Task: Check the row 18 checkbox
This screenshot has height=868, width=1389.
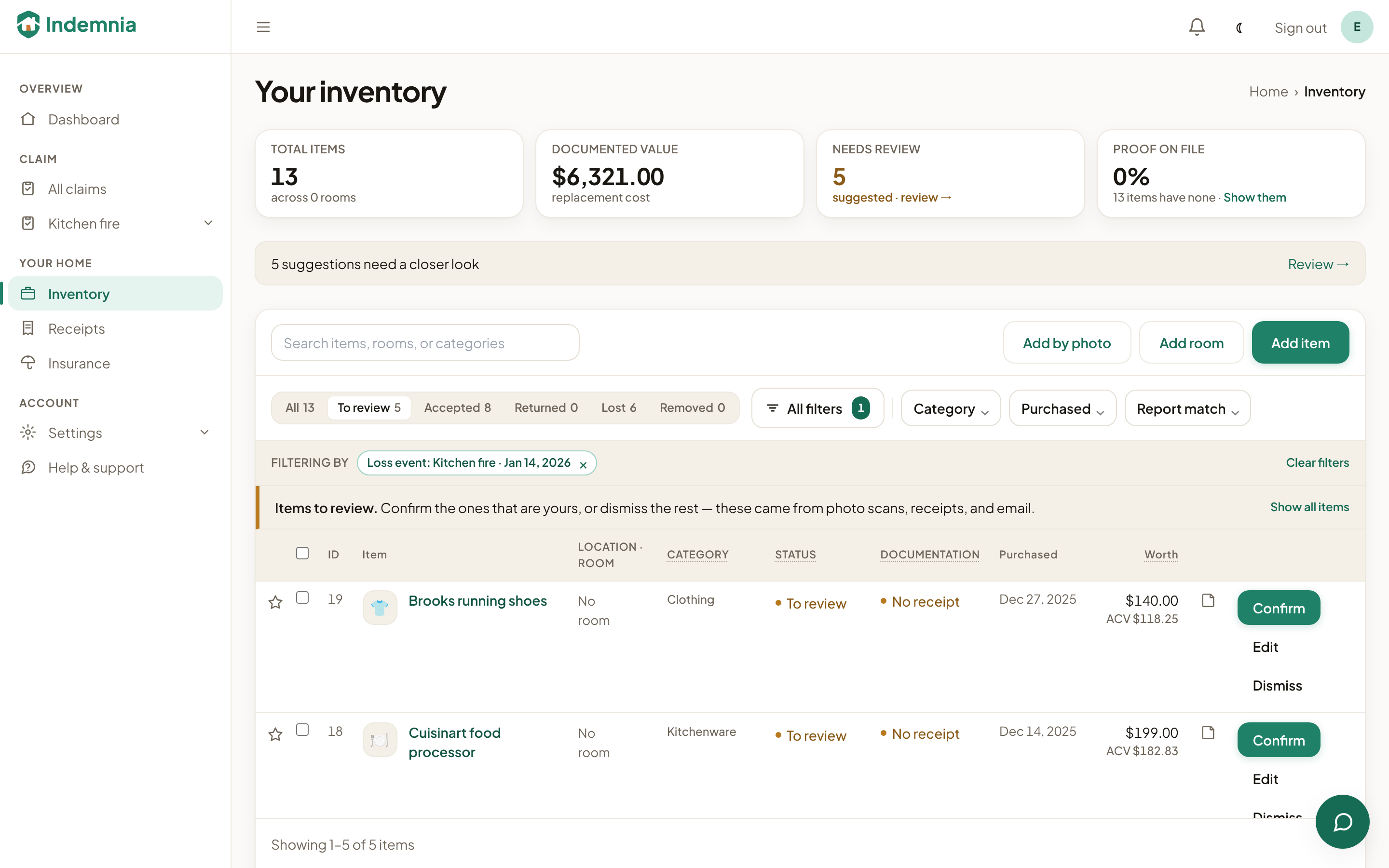Action: pyautogui.click(x=302, y=730)
